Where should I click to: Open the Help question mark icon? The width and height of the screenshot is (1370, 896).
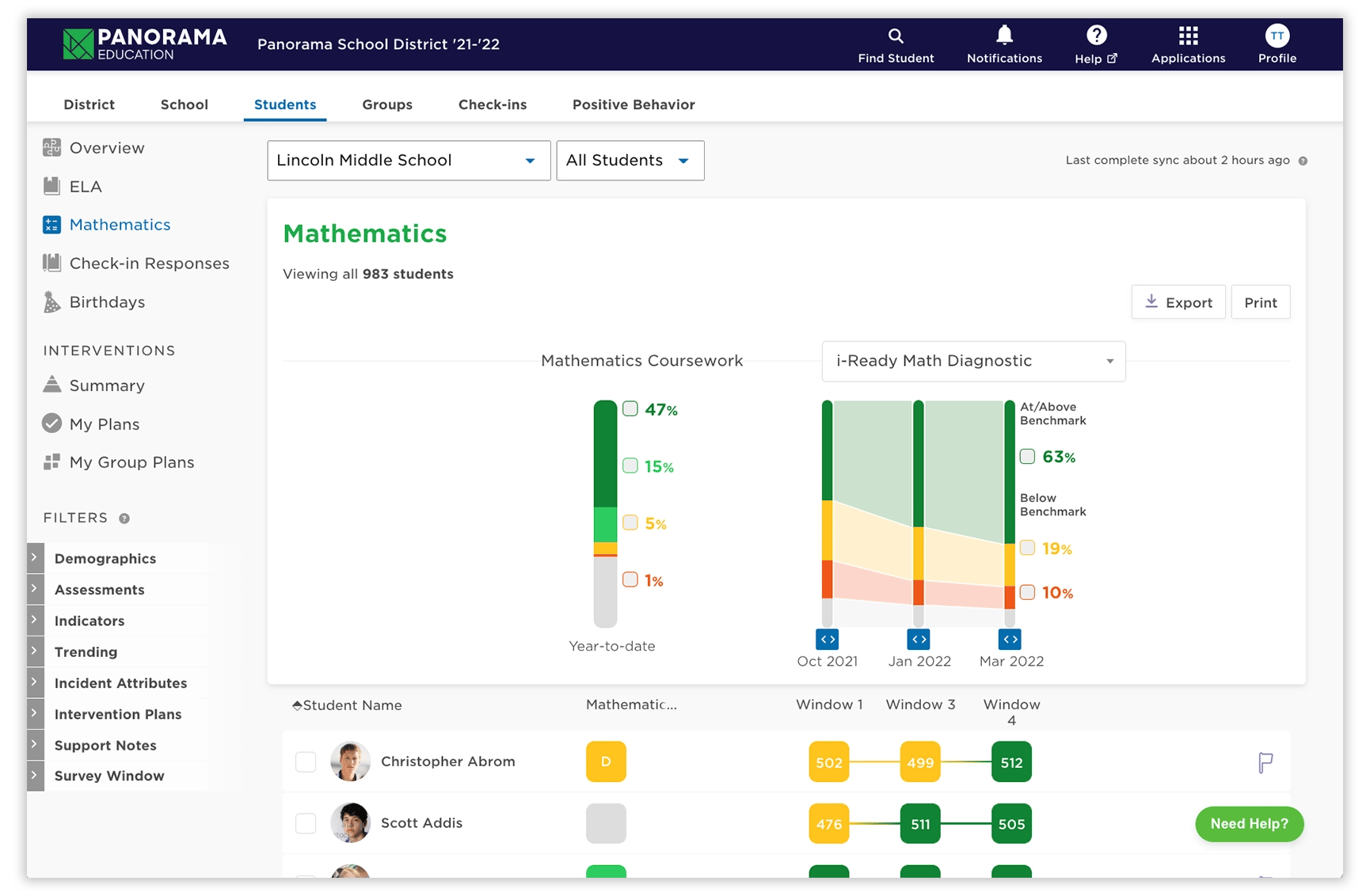1096,35
